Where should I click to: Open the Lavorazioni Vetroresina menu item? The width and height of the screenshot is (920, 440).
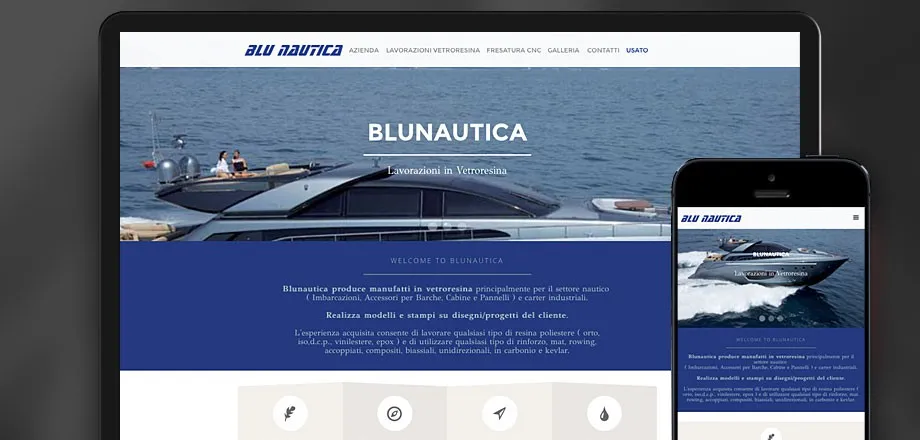point(432,50)
